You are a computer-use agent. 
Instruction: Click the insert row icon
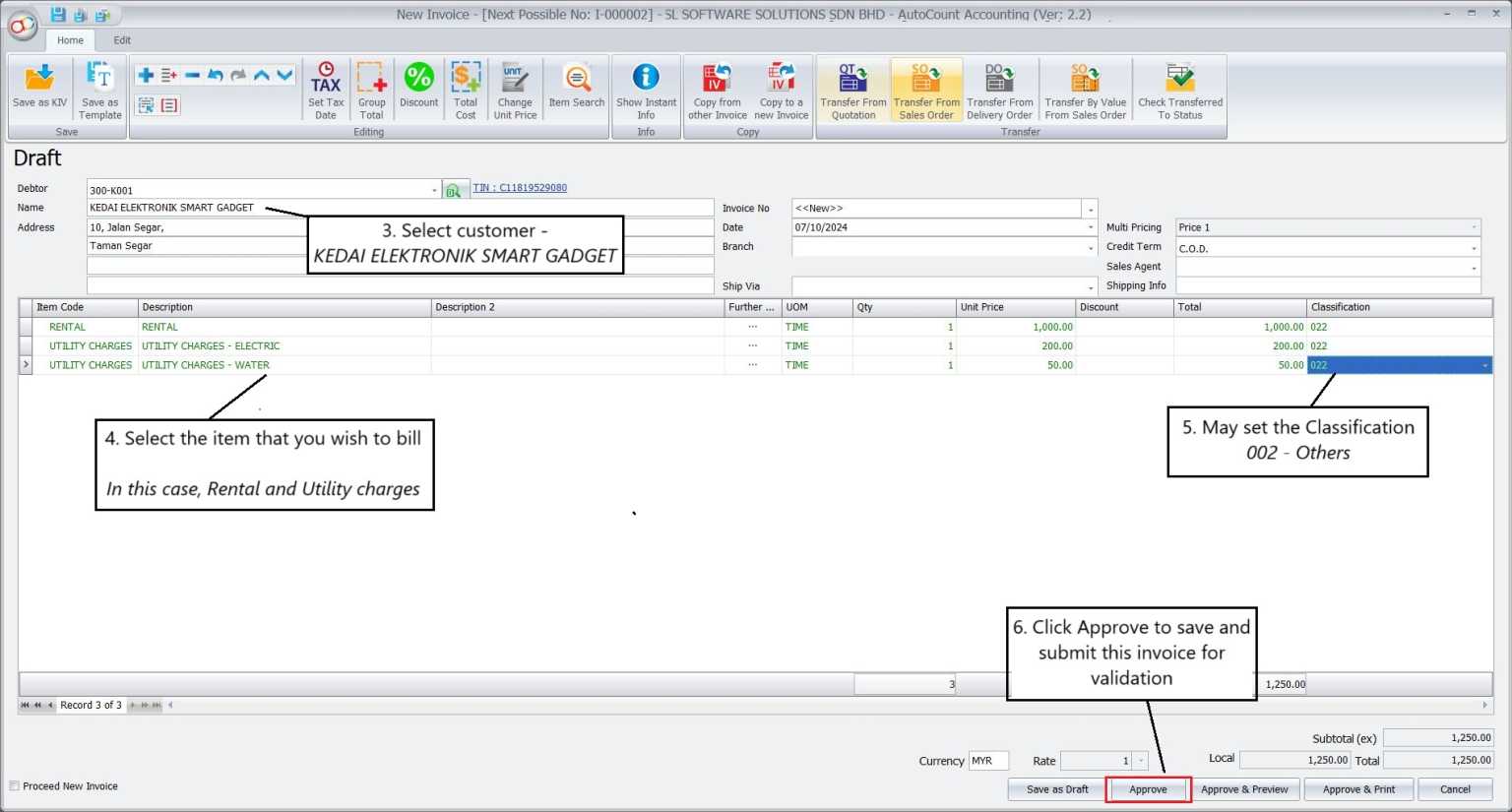169,75
